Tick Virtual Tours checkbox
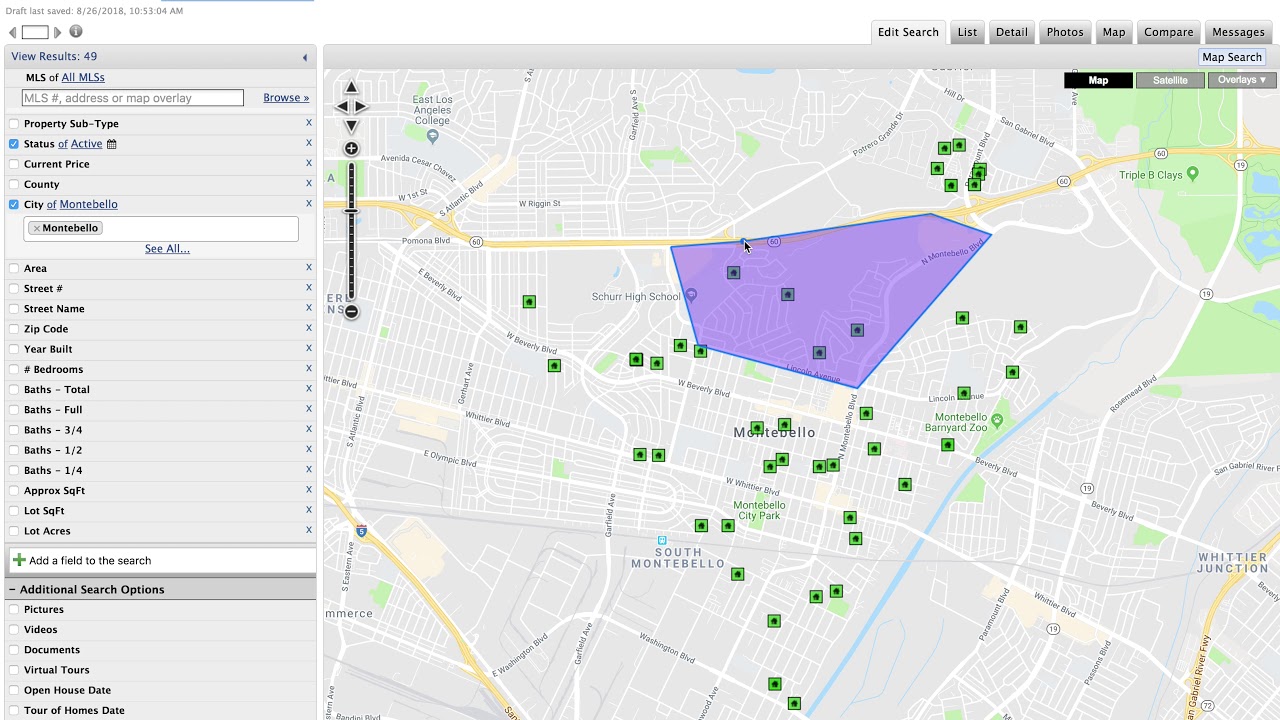This screenshot has height=720, width=1280. (x=14, y=670)
